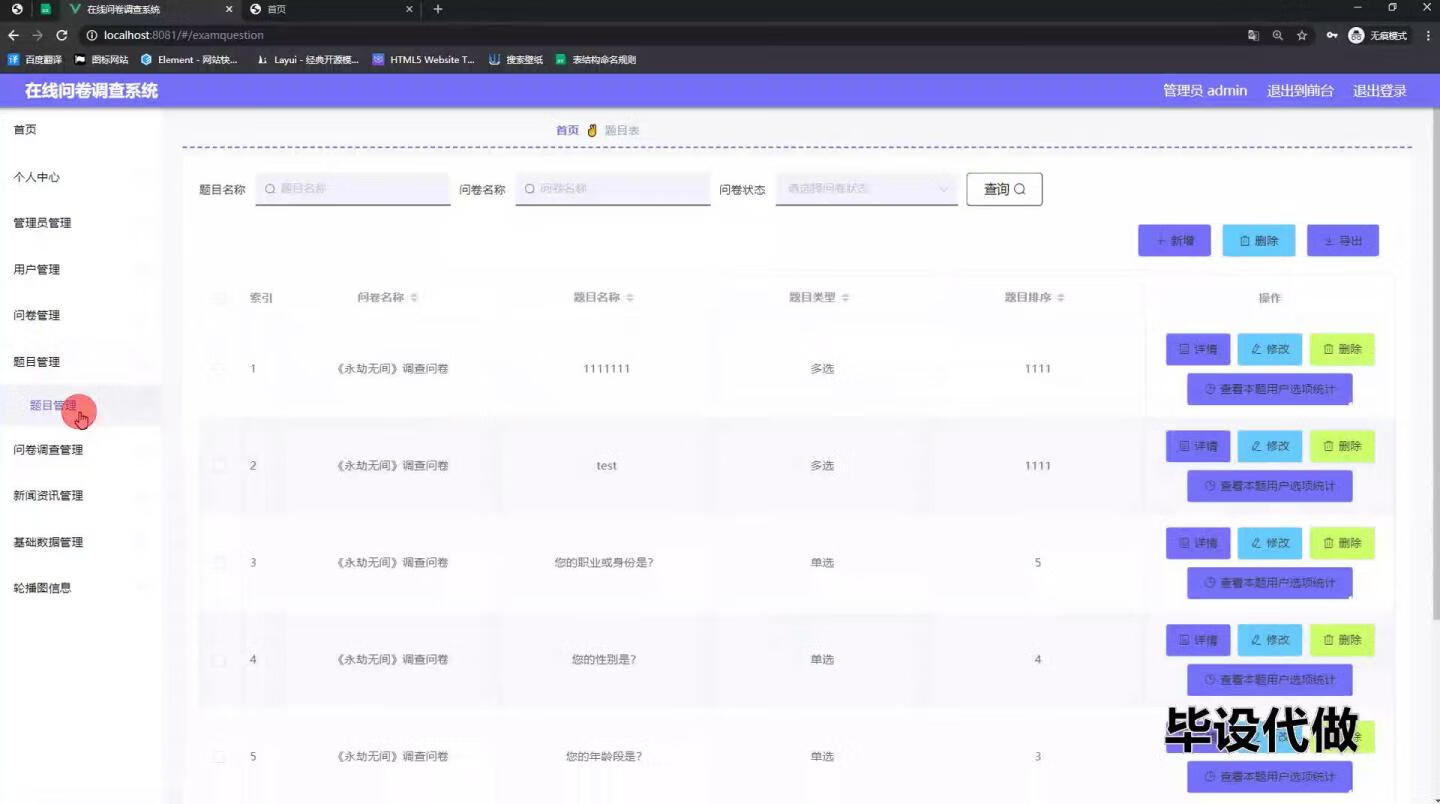The height and width of the screenshot is (804, 1440).
Task: Tick the select-all checkbox in table header
Action: click(220, 298)
